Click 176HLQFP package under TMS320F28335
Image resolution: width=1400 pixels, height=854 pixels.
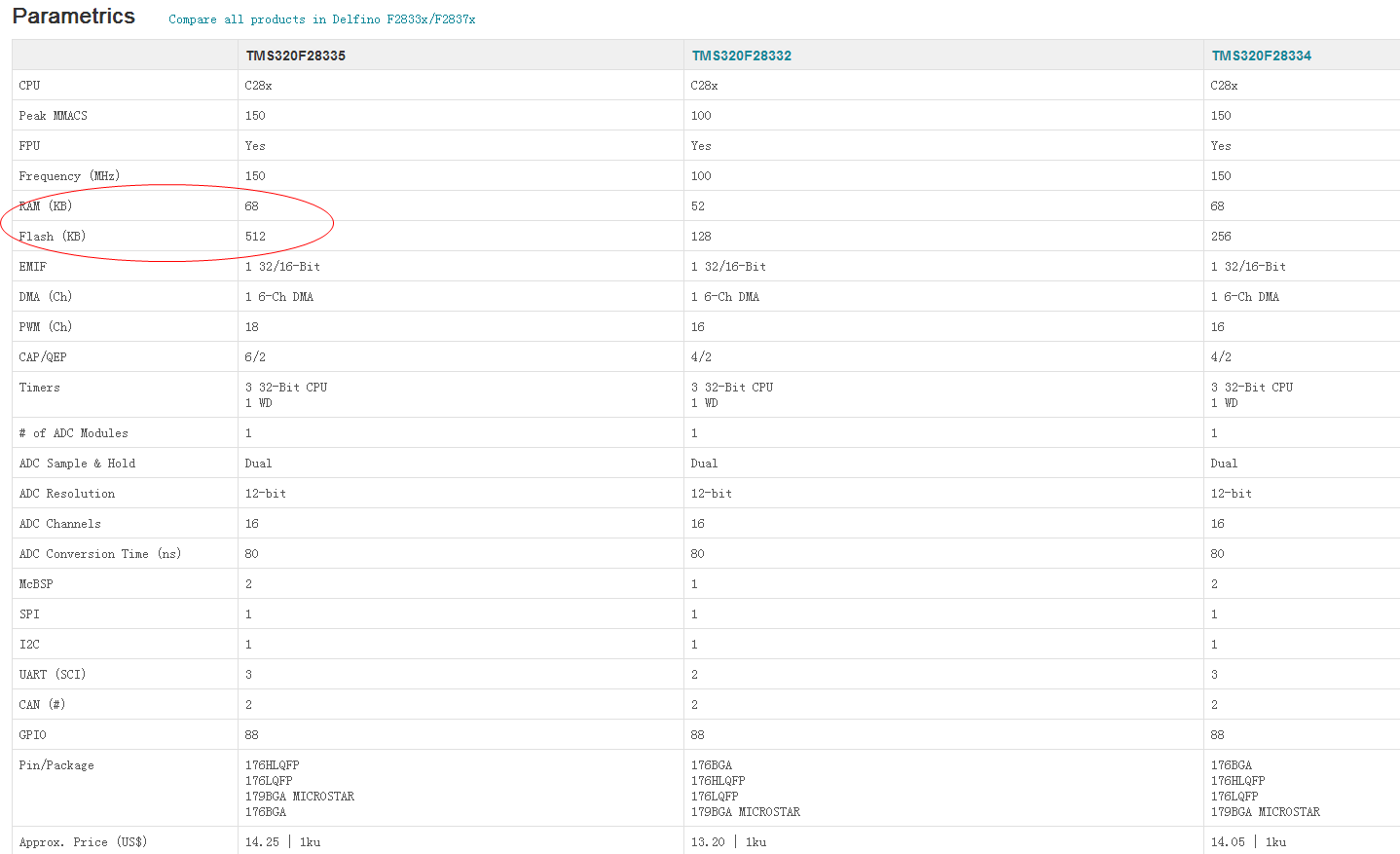point(273,765)
